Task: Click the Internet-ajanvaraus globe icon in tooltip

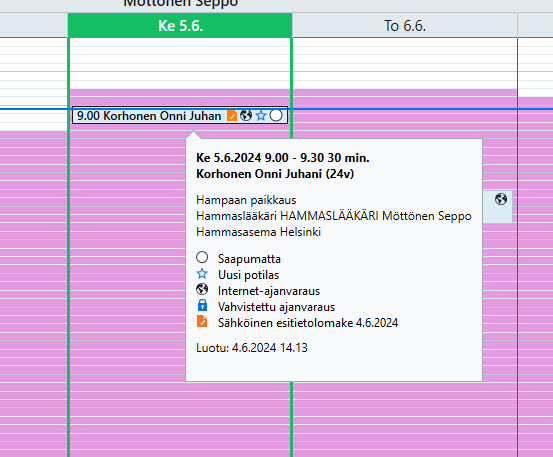Action: (x=202, y=290)
